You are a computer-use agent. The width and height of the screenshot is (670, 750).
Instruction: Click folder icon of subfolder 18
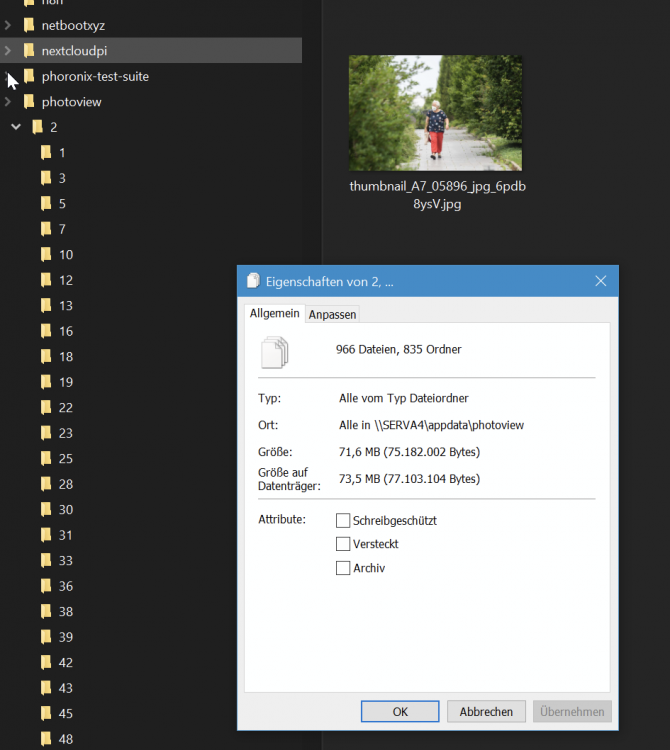[x=46, y=356]
